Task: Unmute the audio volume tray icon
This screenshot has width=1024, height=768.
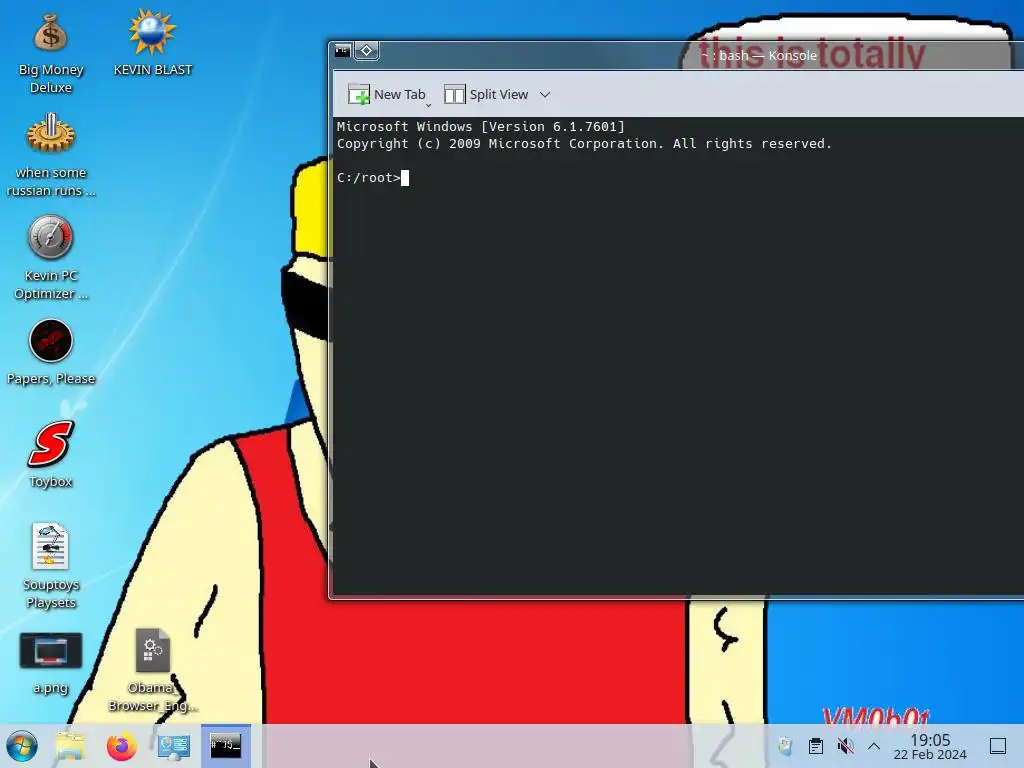Action: coord(845,746)
